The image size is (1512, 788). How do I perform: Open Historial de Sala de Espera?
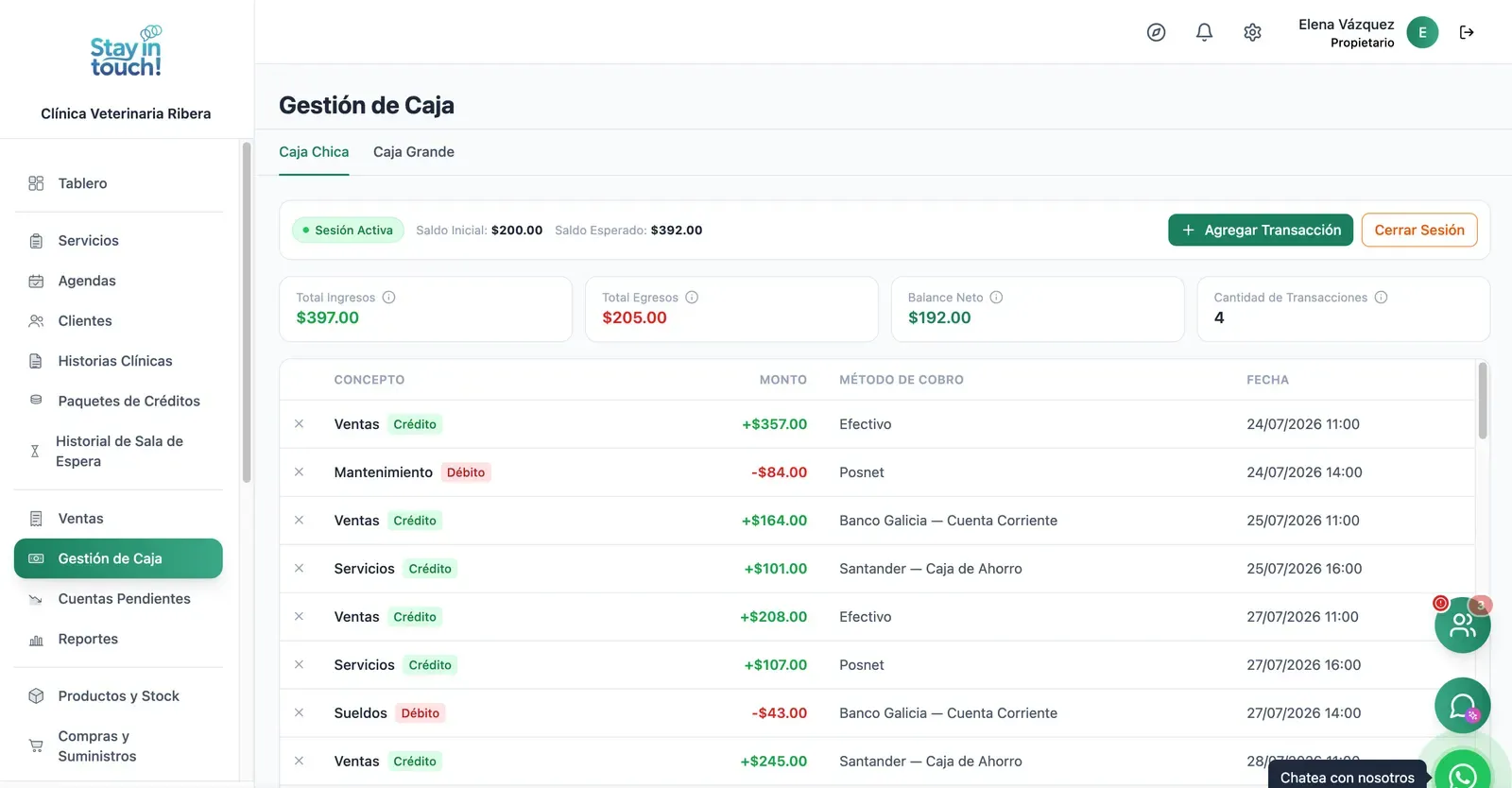click(x=118, y=452)
